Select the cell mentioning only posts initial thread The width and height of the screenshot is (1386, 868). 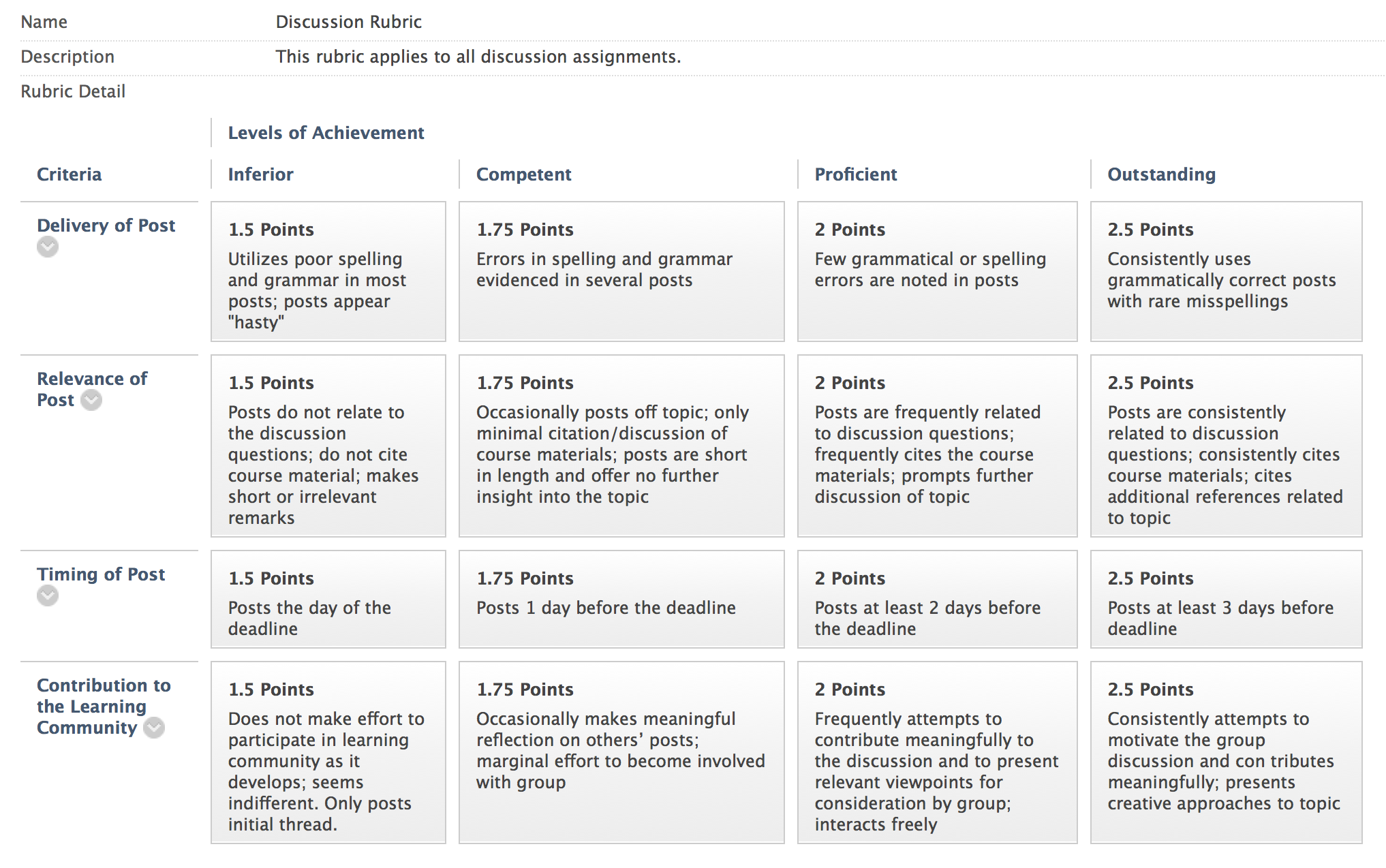click(x=328, y=752)
